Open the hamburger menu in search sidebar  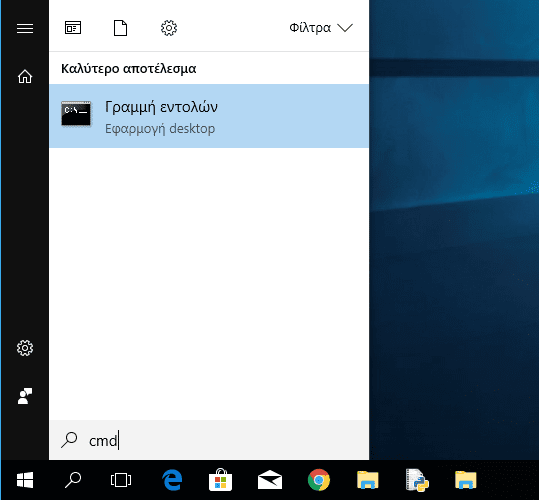click(25, 29)
